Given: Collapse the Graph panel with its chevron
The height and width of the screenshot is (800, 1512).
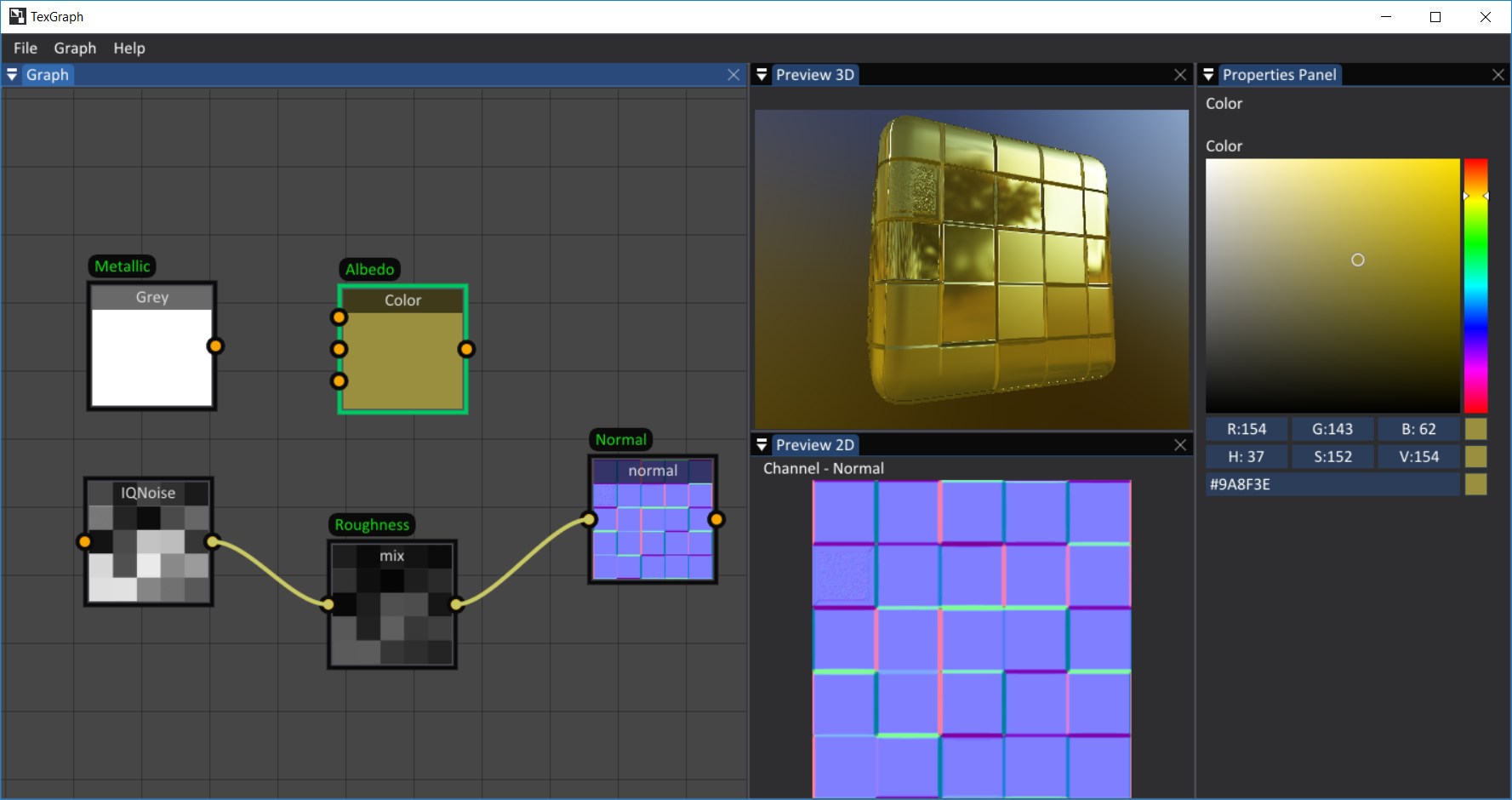Looking at the screenshot, I should click(12, 75).
